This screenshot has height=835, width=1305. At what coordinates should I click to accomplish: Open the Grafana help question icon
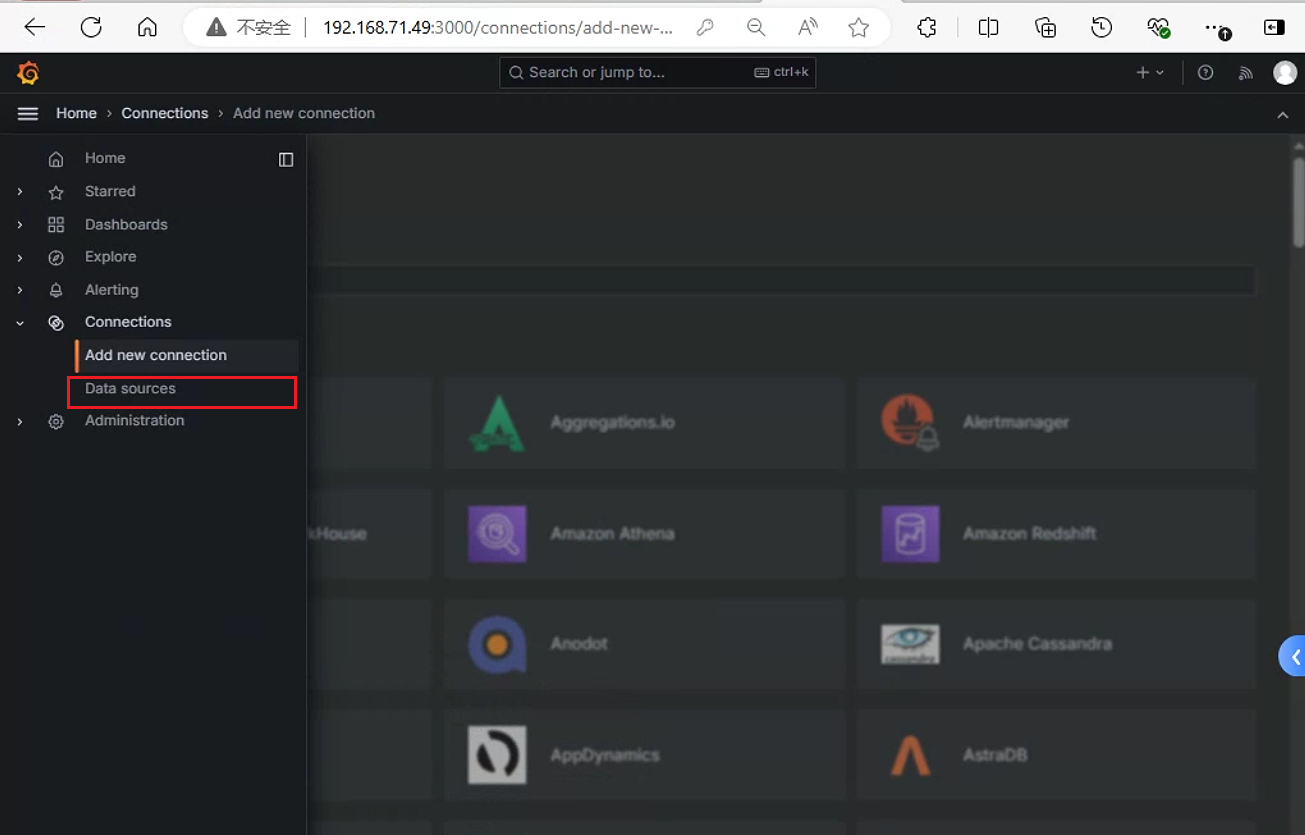[1205, 72]
